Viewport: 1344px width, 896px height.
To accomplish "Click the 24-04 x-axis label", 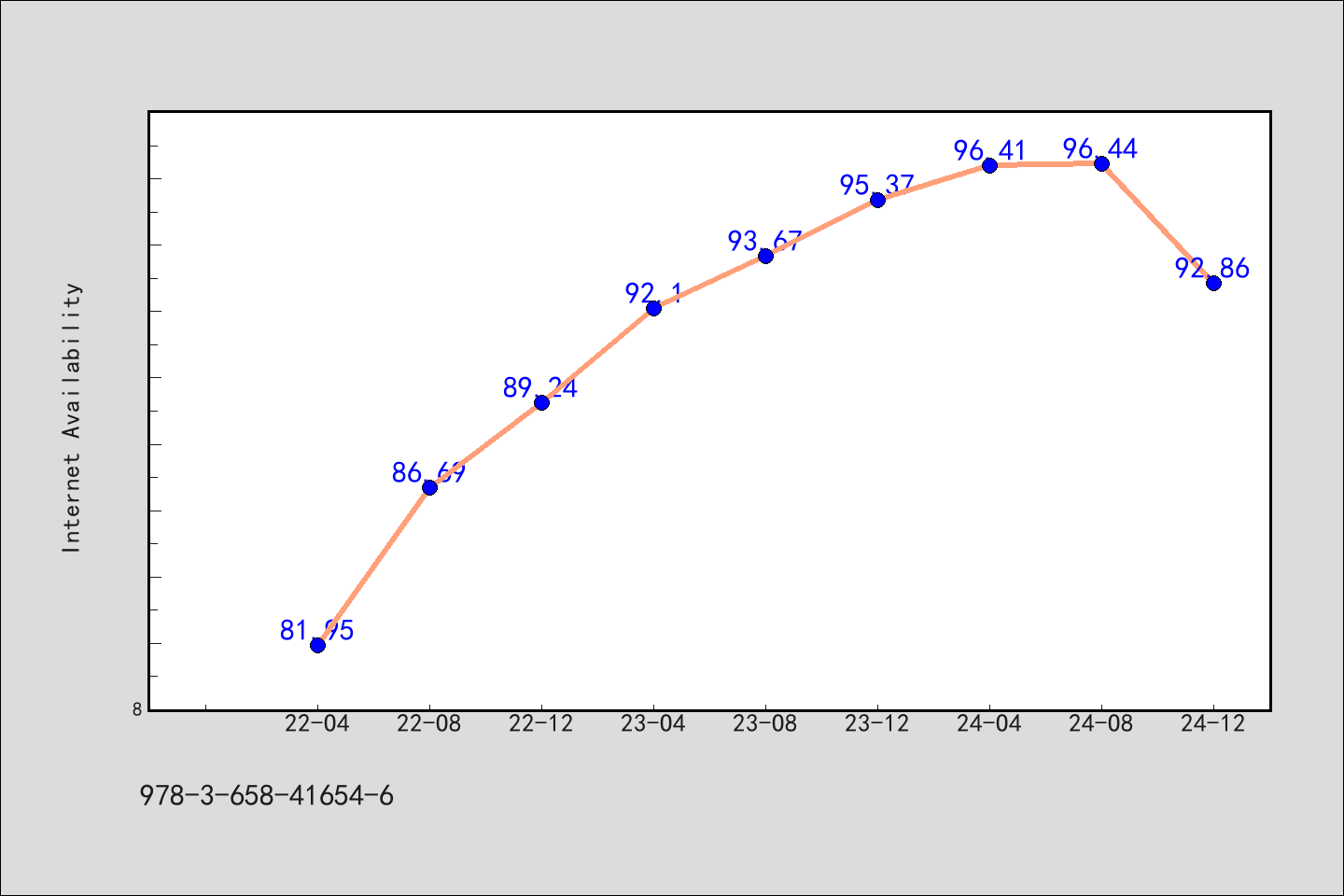I will tap(989, 724).
